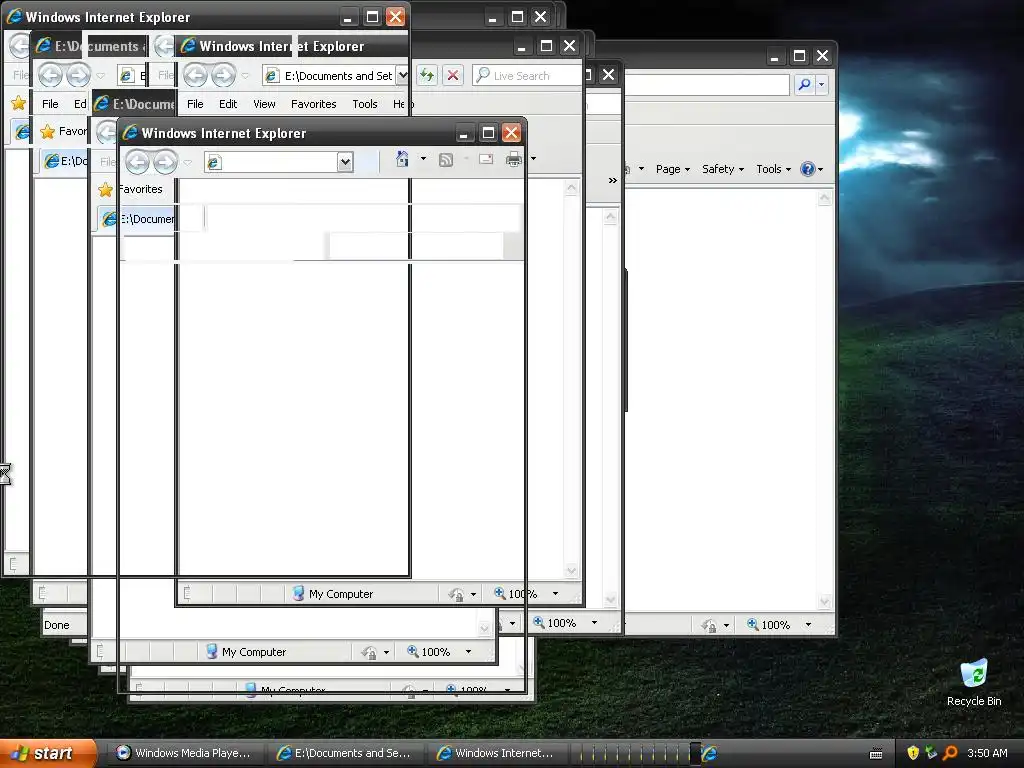This screenshot has height=768, width=1024.
Task: Select the E:\Do tab in the window behind
Action: tap(65, 161)
